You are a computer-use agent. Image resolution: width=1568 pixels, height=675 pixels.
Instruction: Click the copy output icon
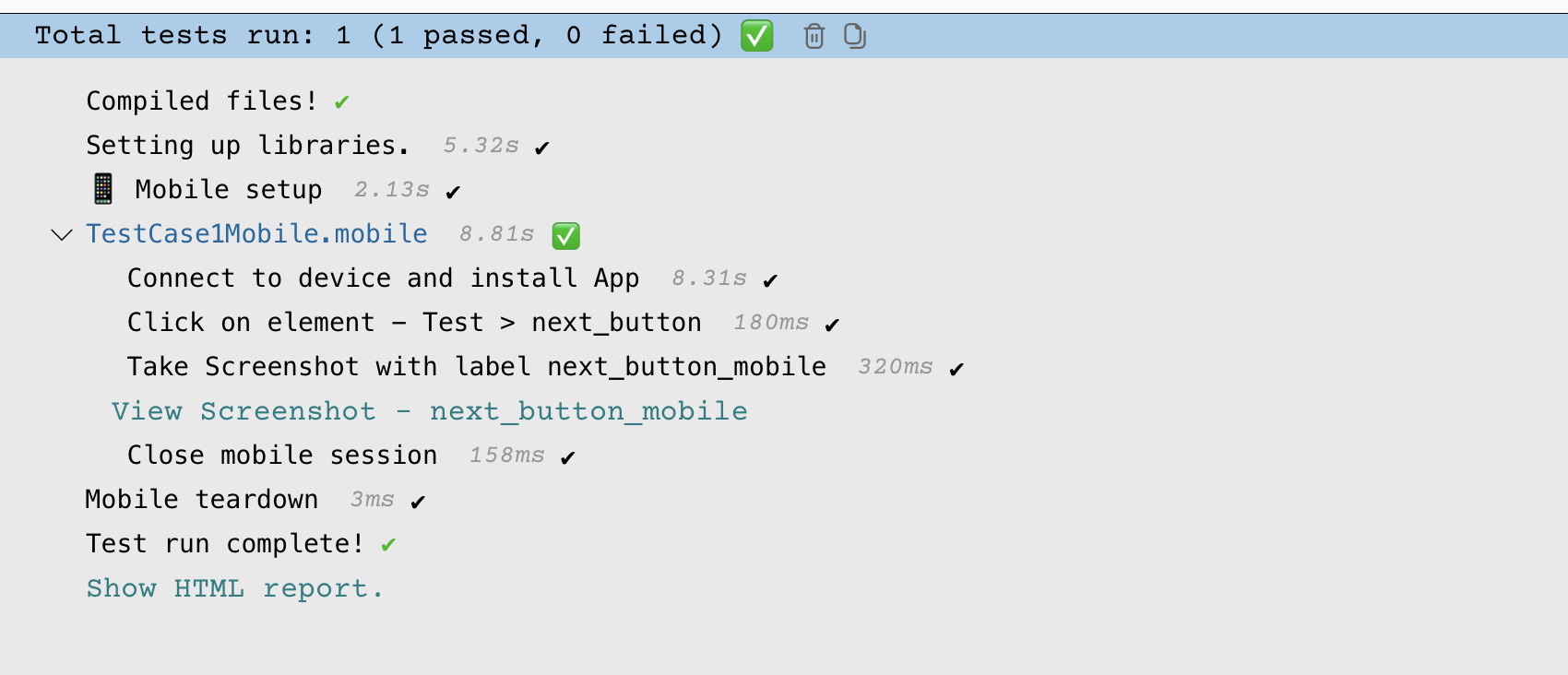pyautogui.click(x=855, y=36)
